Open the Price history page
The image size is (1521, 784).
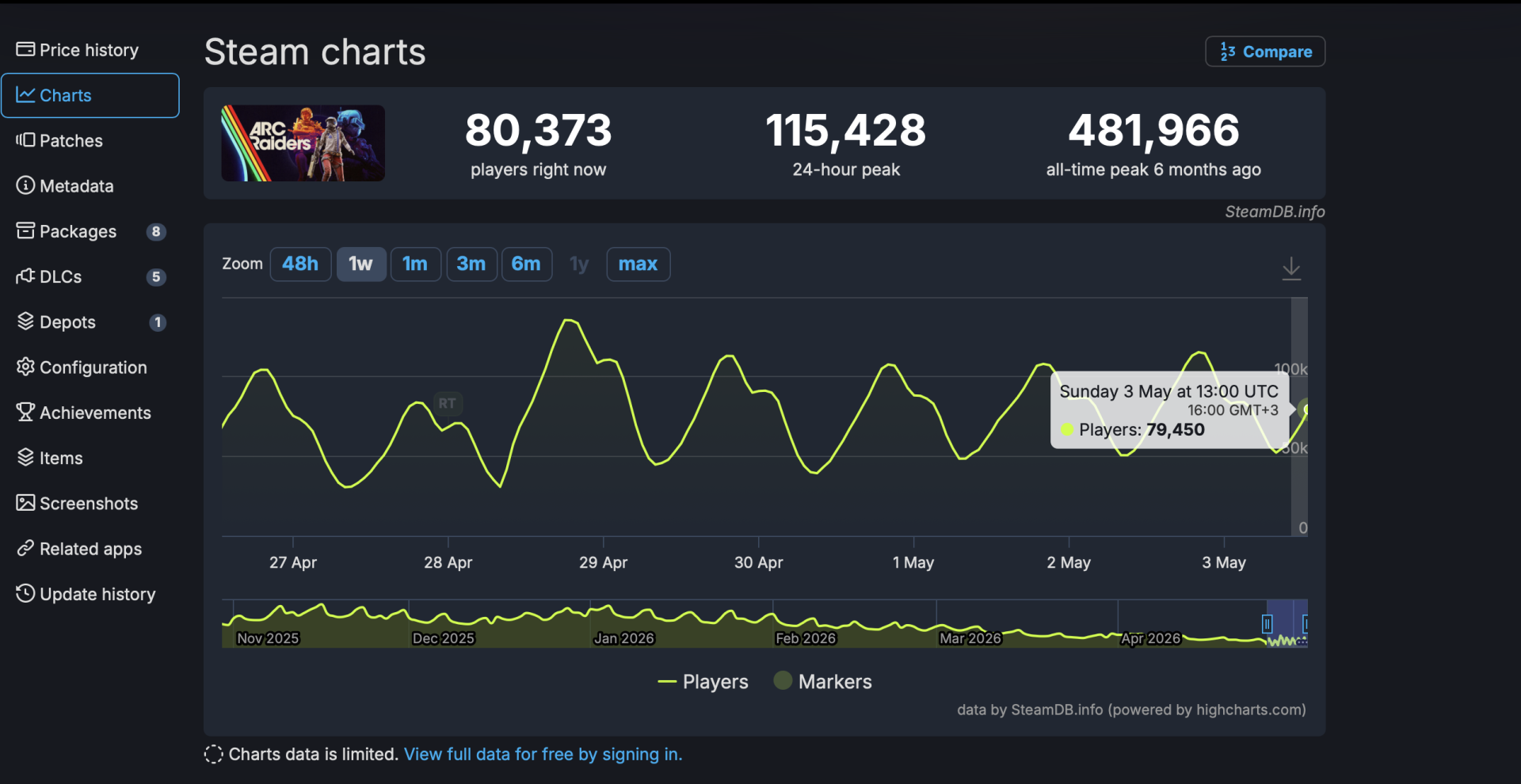coord(78,50)
